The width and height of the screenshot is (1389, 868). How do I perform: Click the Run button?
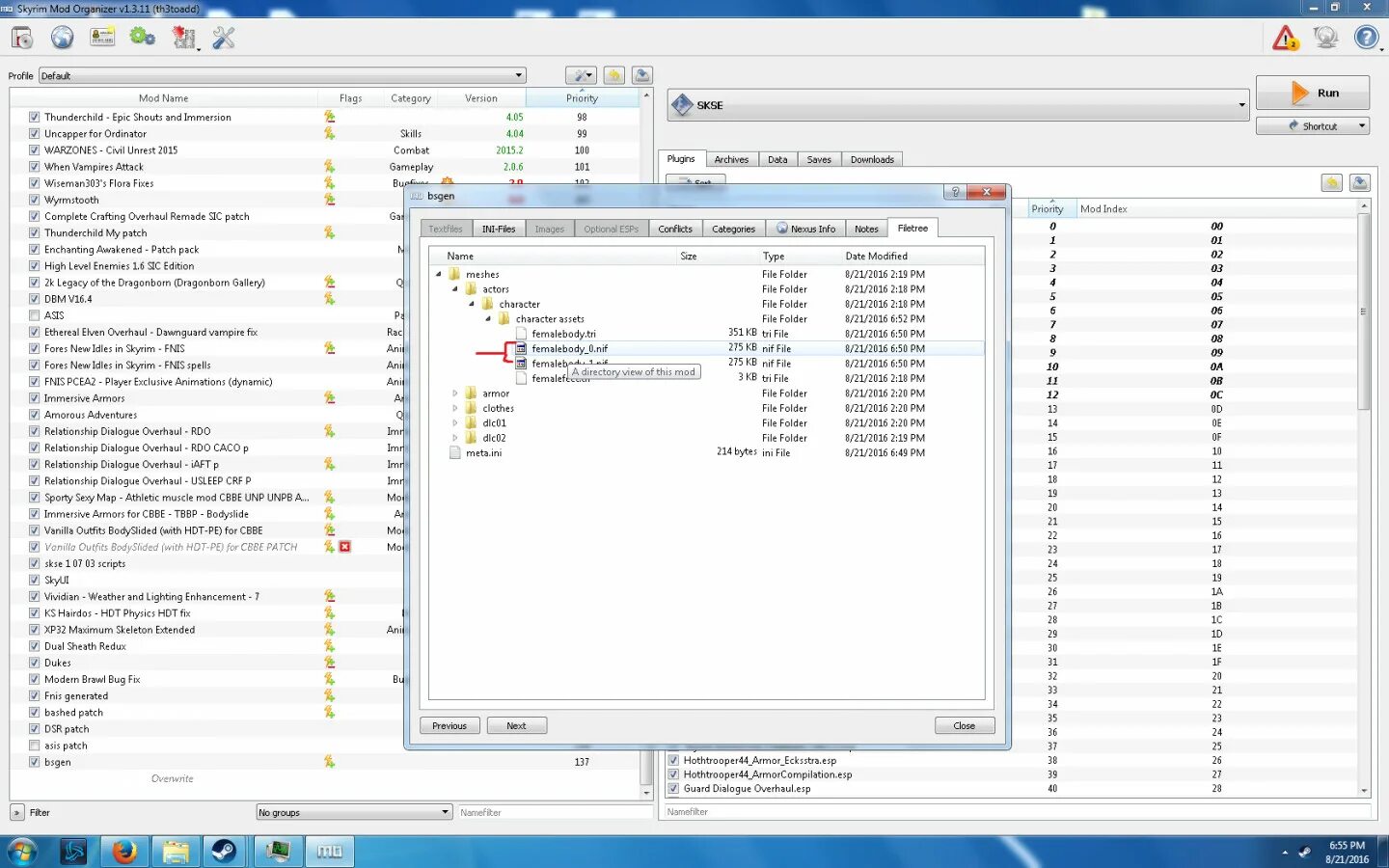[x=1313, y=93]
